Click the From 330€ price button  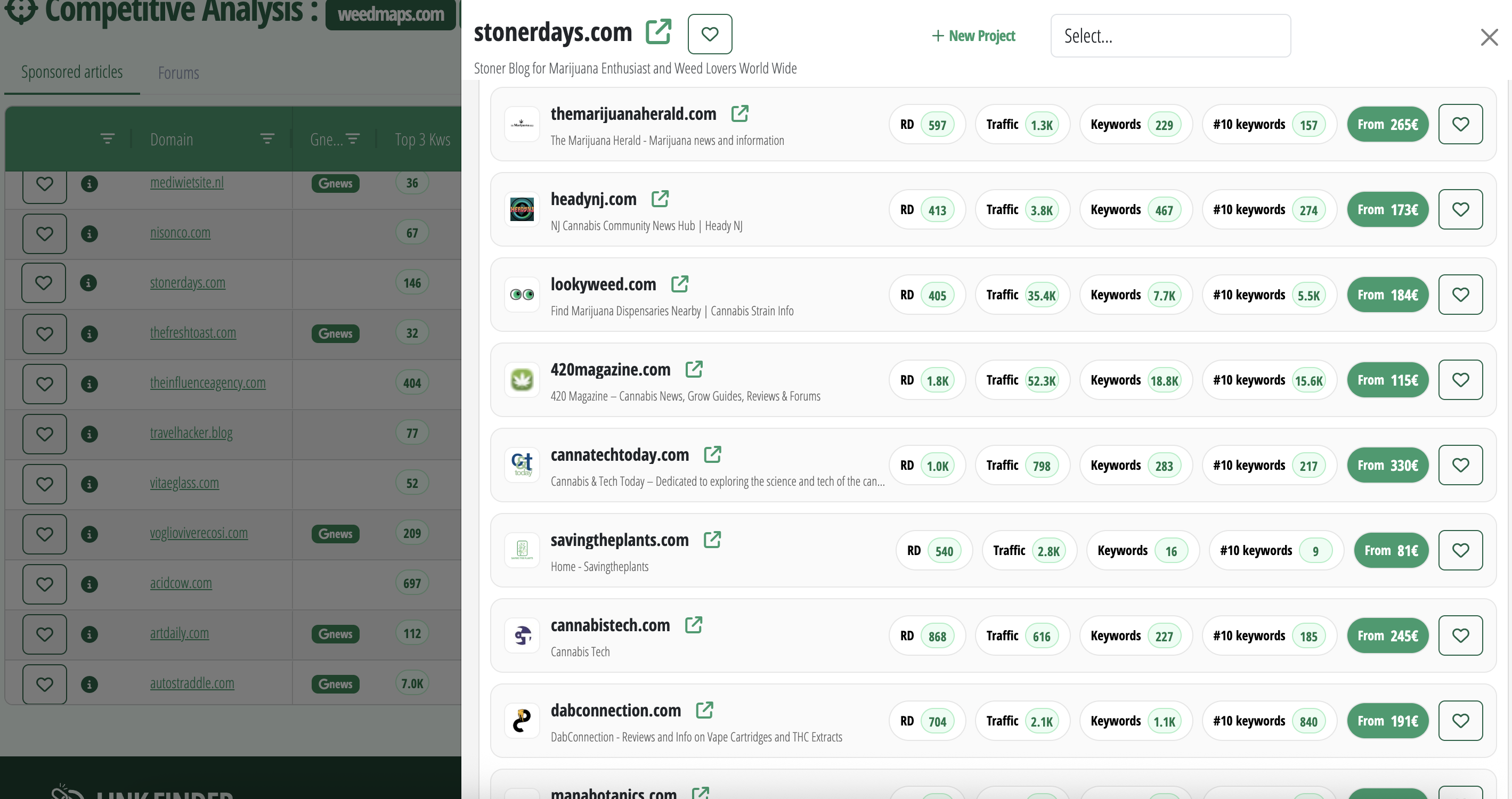(1387, 465)
